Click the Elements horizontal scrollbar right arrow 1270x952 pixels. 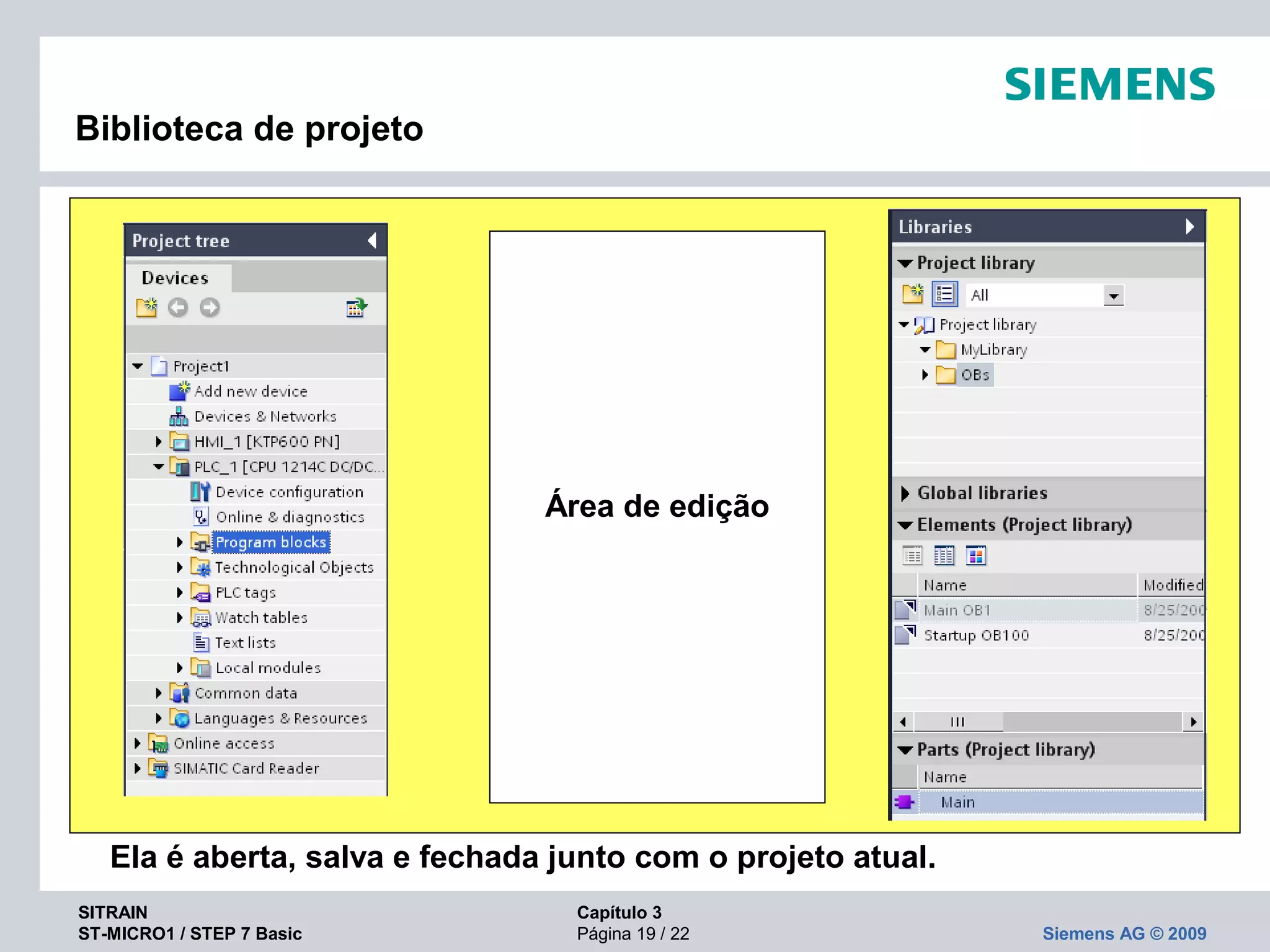pos(1194,722)
